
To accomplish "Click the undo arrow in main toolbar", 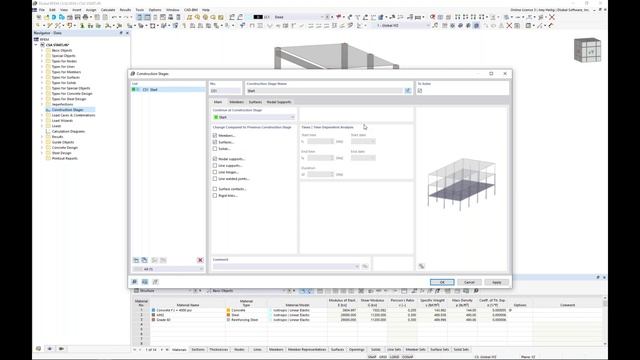I will coord(114,17).
